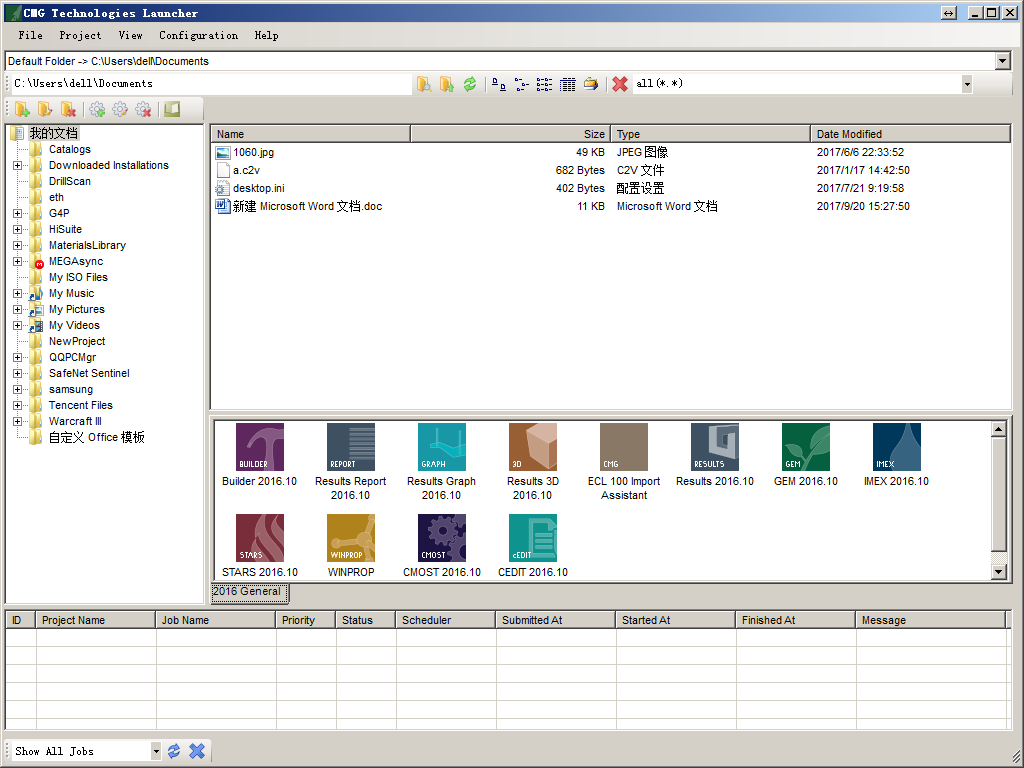Screen dimensions: 1024x768
Task: Click the gear with red X icon
Action: 143,109
